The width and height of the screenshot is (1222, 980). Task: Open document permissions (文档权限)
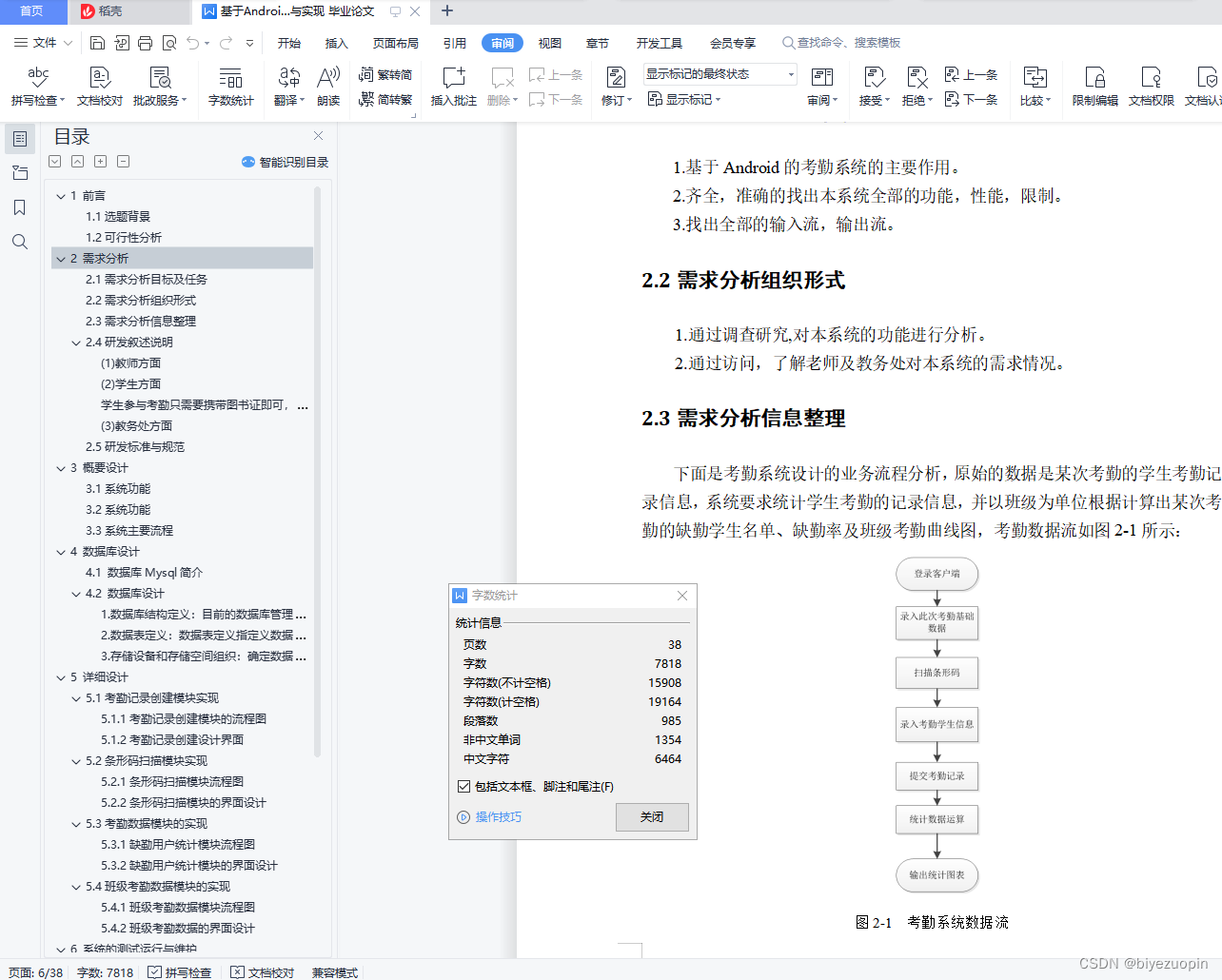1152,86
